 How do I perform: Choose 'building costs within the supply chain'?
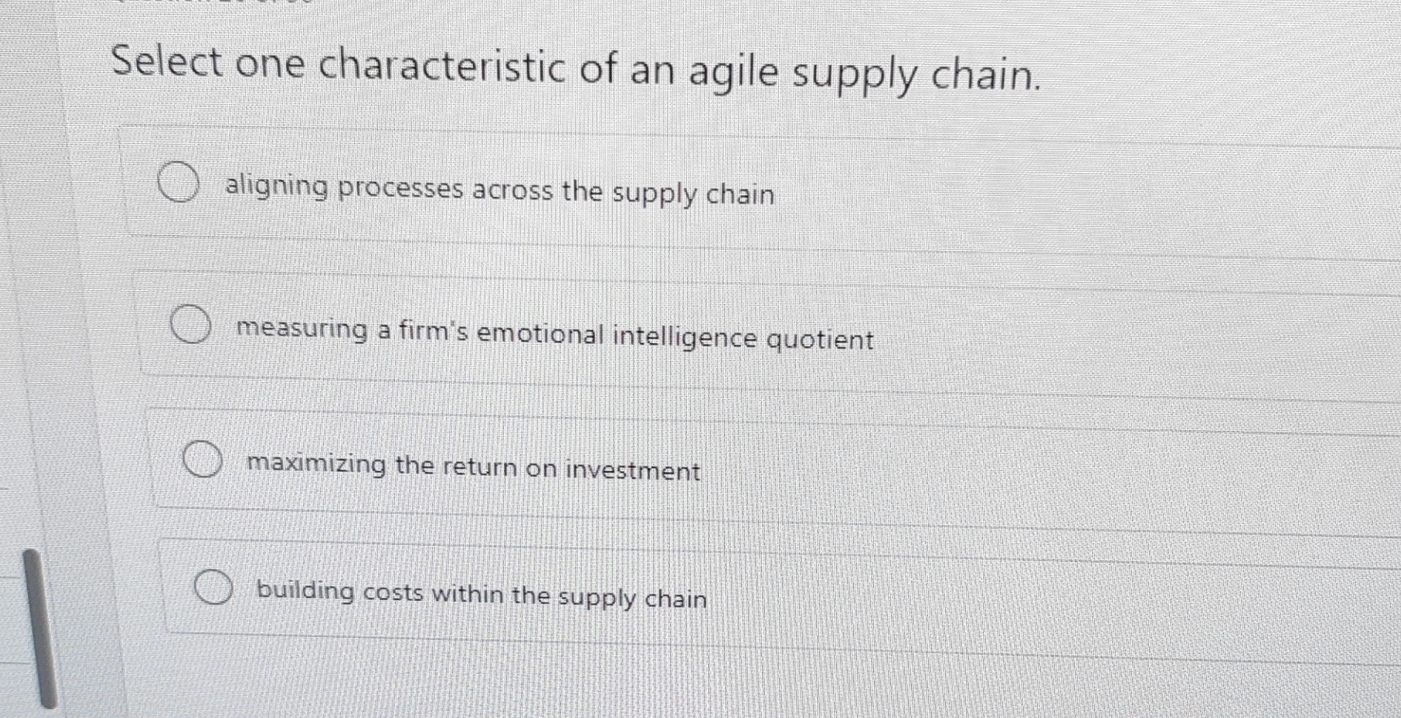[x=481, y=596]
